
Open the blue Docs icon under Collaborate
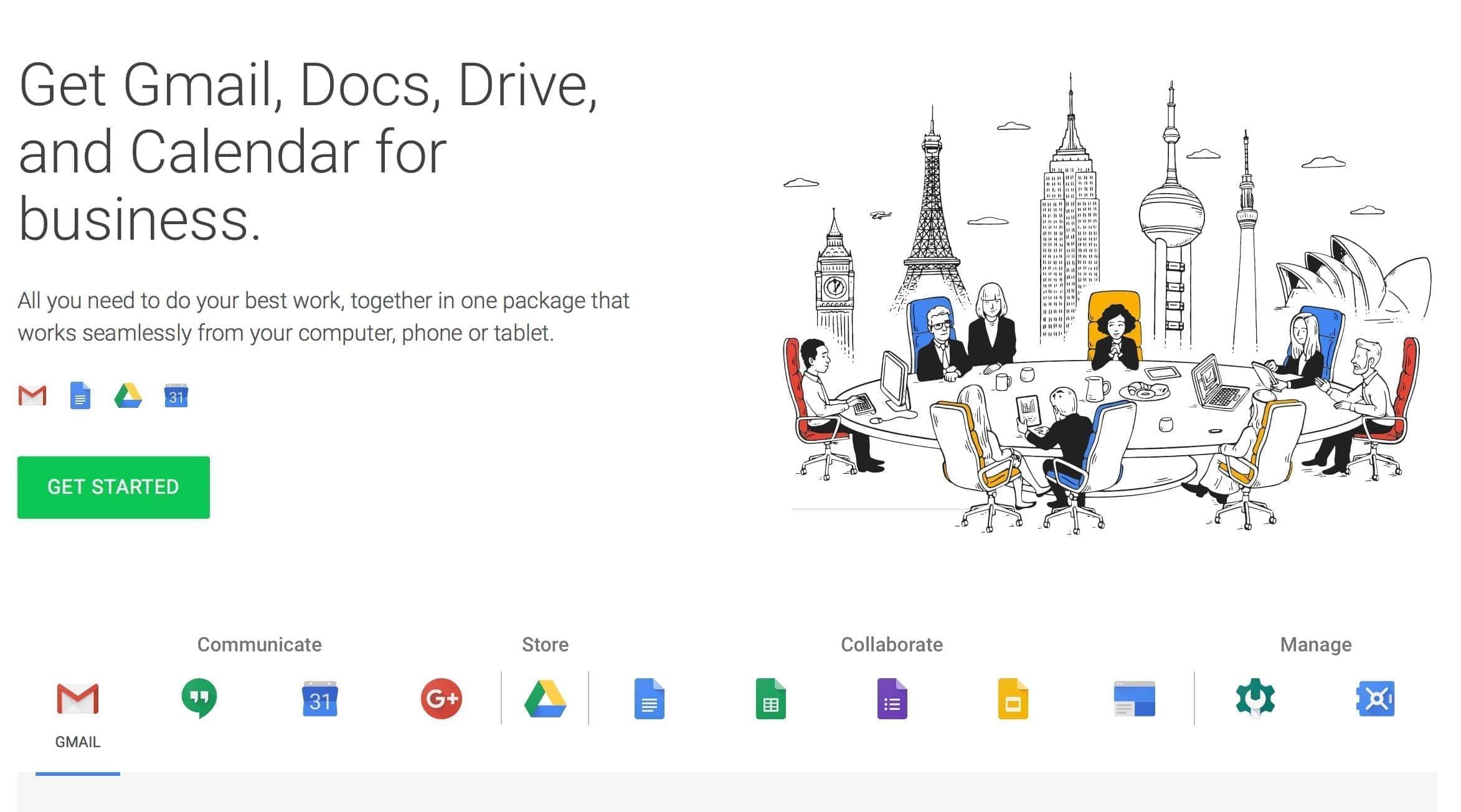(649, 699)
